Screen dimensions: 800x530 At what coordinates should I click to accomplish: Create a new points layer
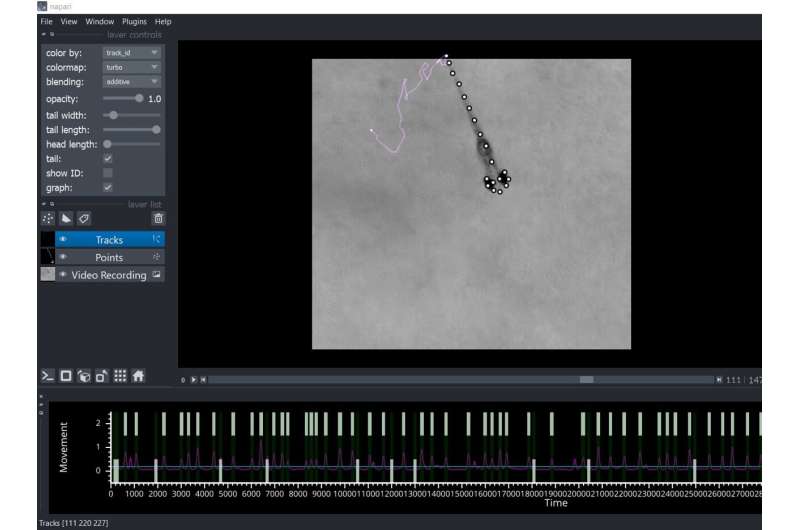[x=48, y=219]
